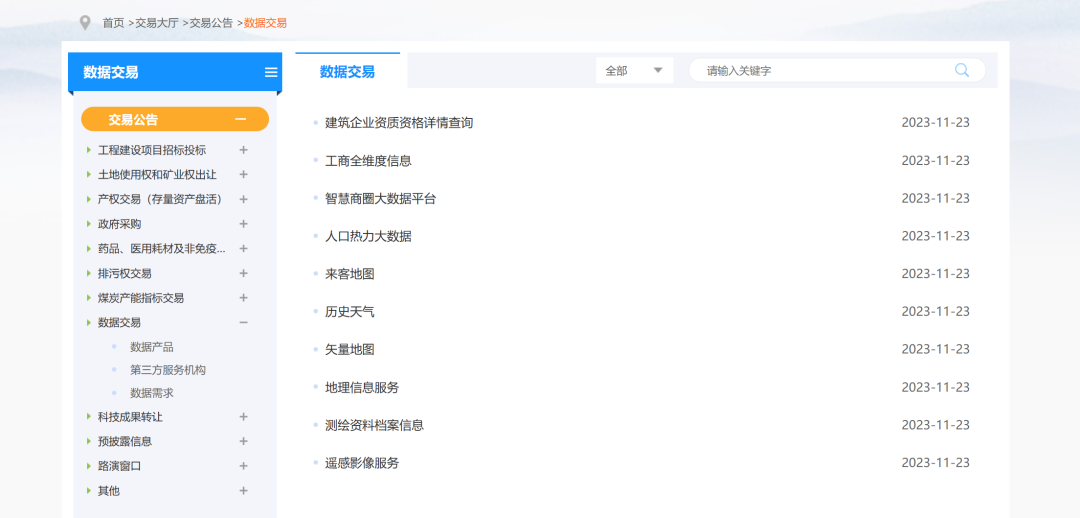This screenshot has width=1080, height=518.
Task: Select 政府采购 in sidebar
Action: tap(120, 224)
